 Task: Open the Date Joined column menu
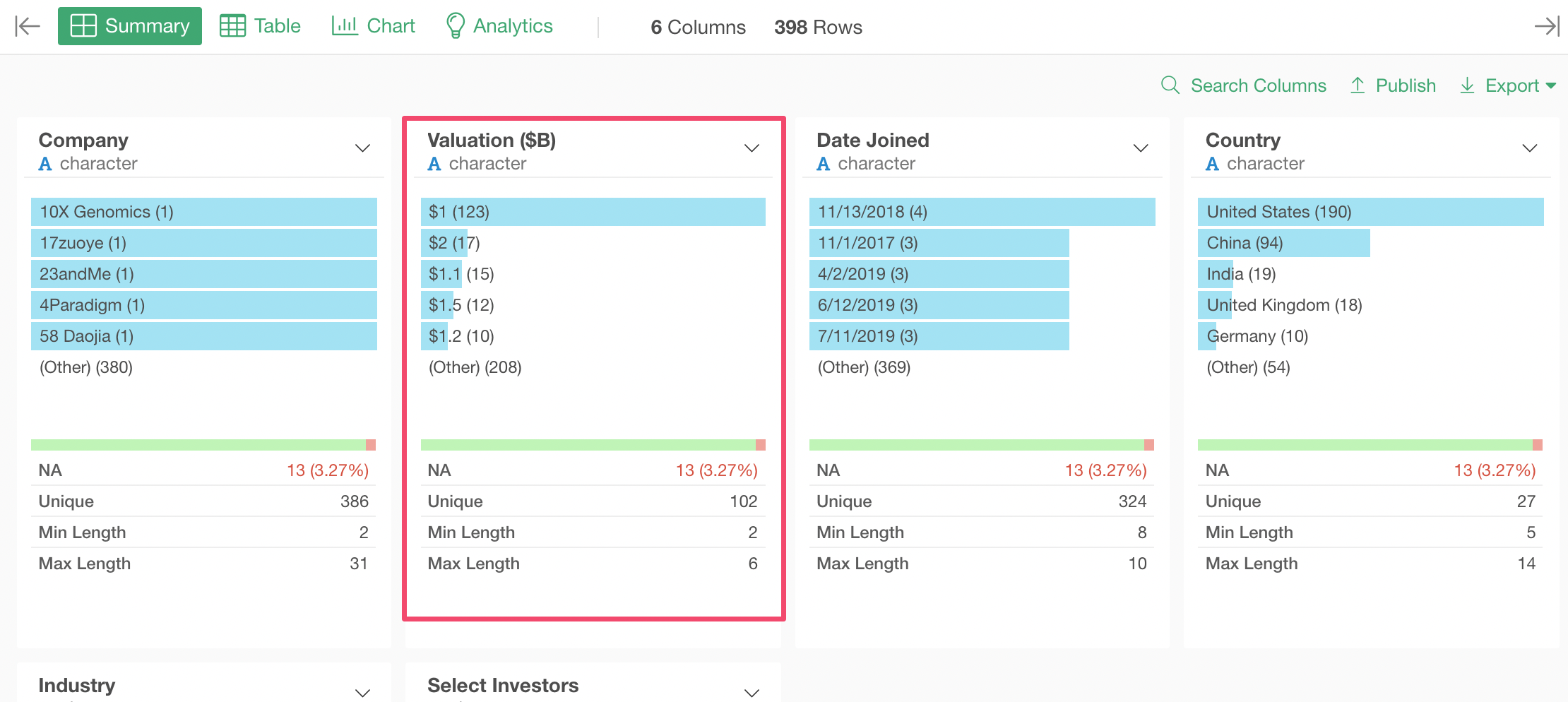coord(1140,148)
